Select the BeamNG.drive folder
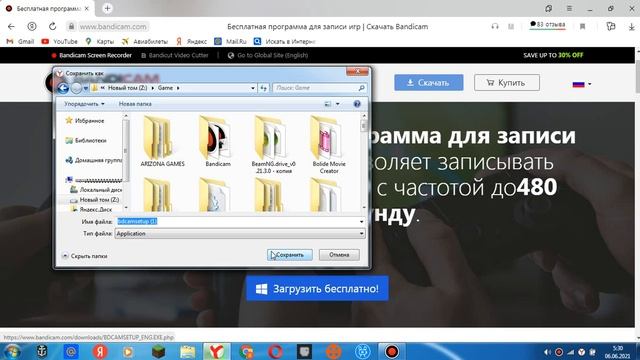The height and width of the screenshot is (360, 640). (x=273, y=144)
